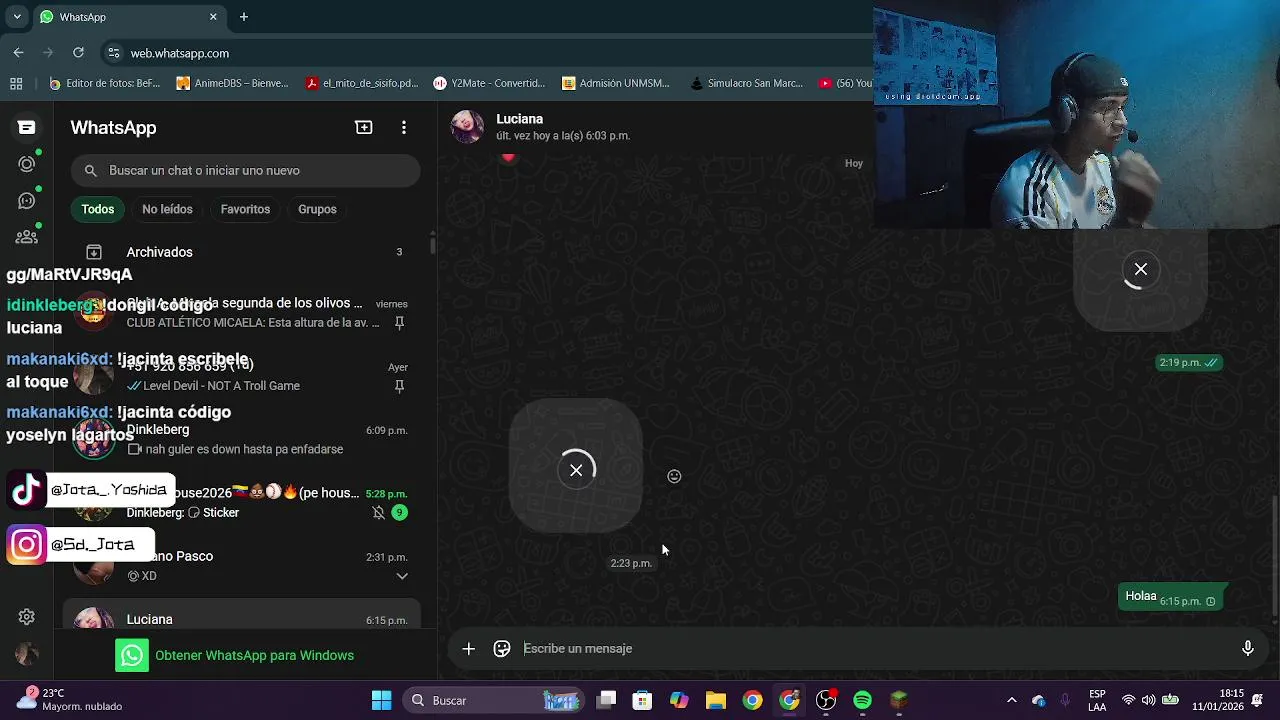This screenshot has width=1280, height=720.
Task: Open WhatsApp settings gear in sidebar
Action: click(x=27, y=617)
